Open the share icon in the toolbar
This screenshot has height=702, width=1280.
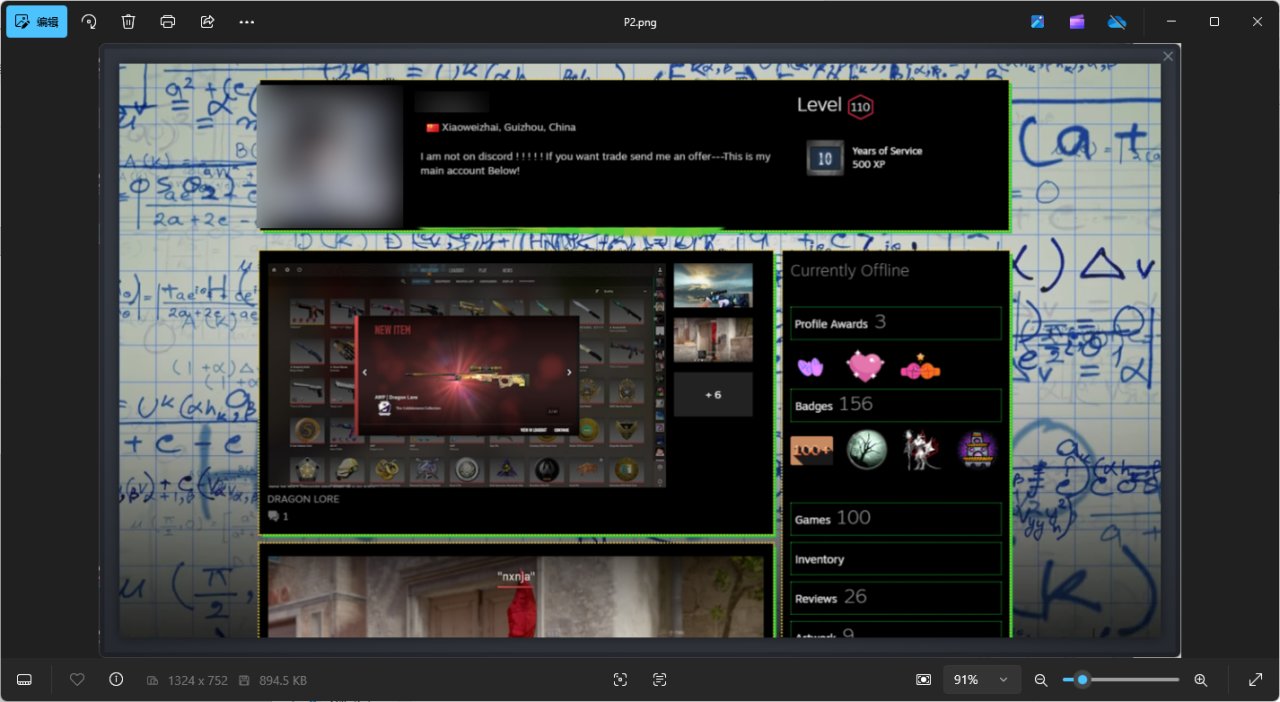(x=207, y=21)
